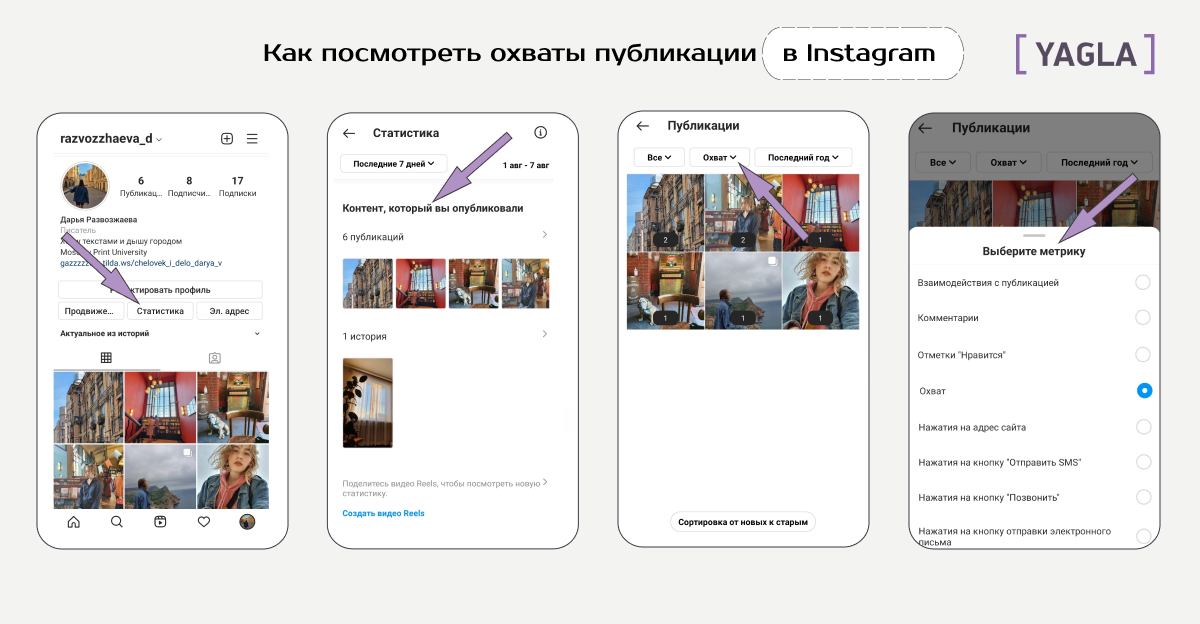Viewport: 1200px width, 624px height.
Task: Select Комментарии metric radio option
Action: coord(1143,318)
